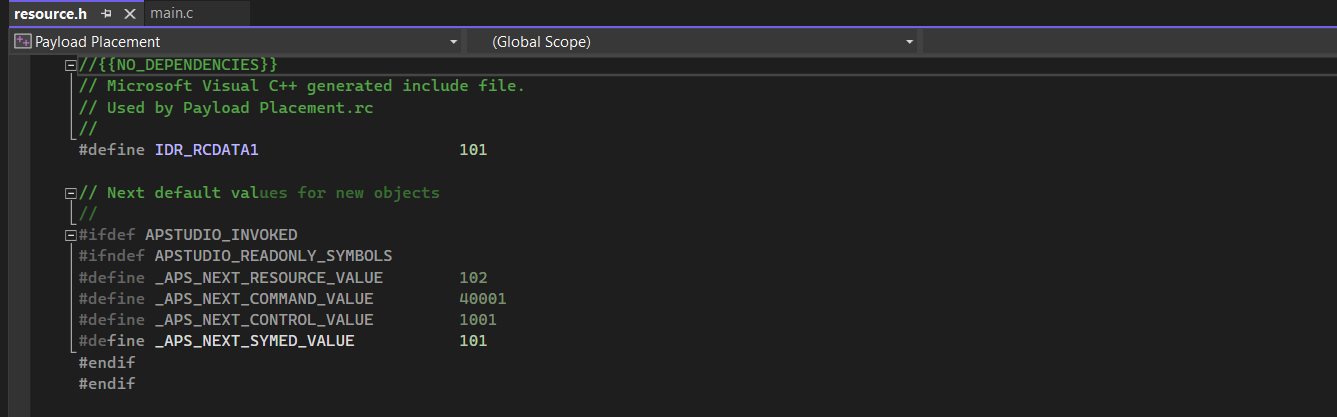Pin the resource.h tab
The height and width of the screenshot is (417, 1337).
point(107,14)
